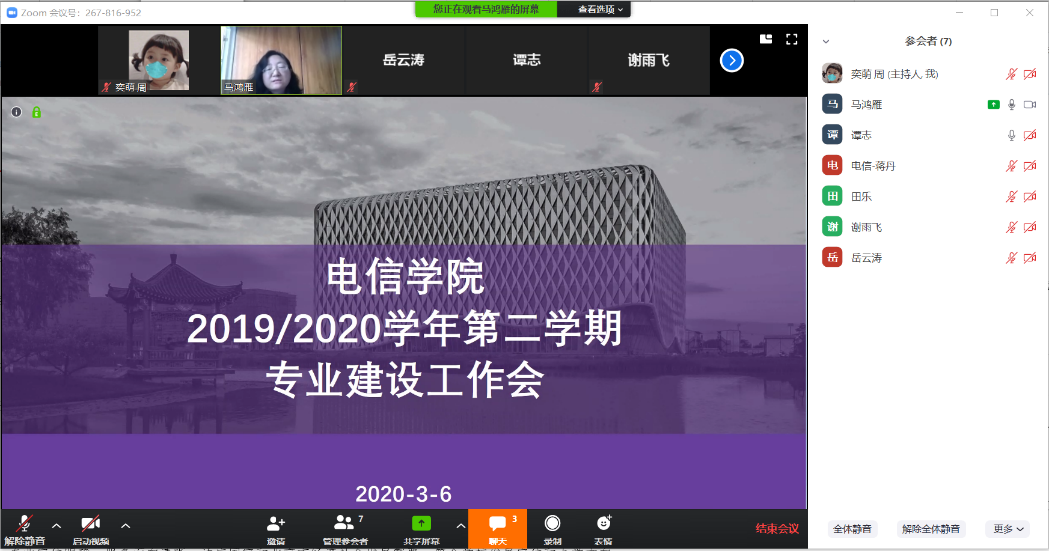The height and width of the screenshot is (551, 1049).
Task: Switch video layout view icon
Action: tap(766, 39)
